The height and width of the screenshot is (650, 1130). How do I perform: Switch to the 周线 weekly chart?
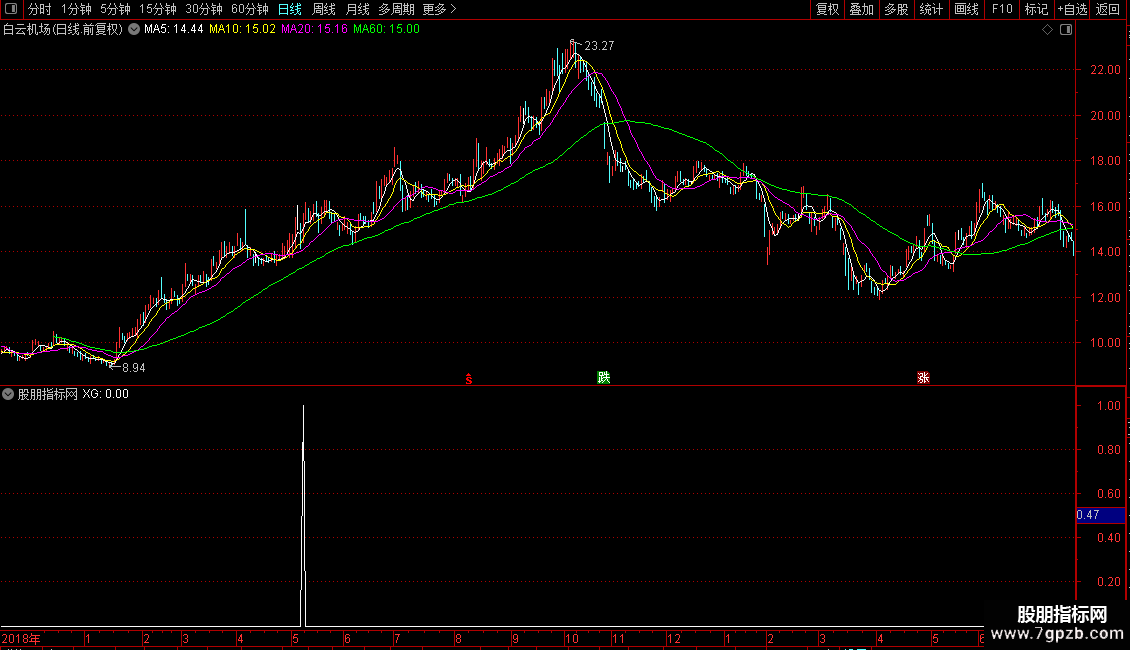324,9
